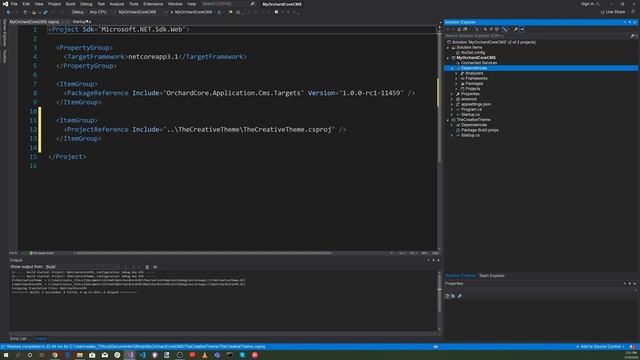The image size is (640, 360).
Task: Select Package.Build.props in Solution Explorer
Action: (480, 130)
